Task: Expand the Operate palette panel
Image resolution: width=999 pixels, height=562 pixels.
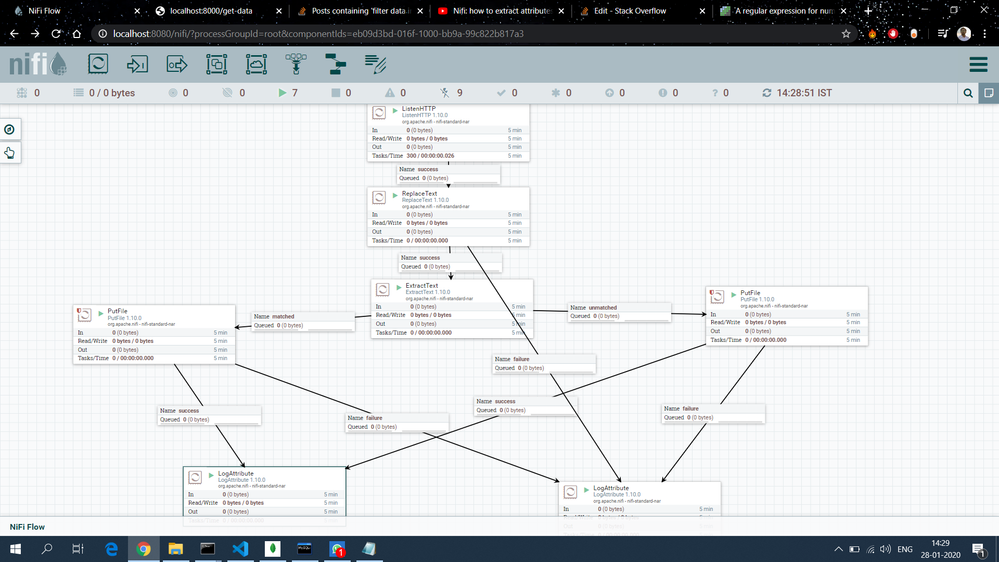Action: tap(10, 153)
